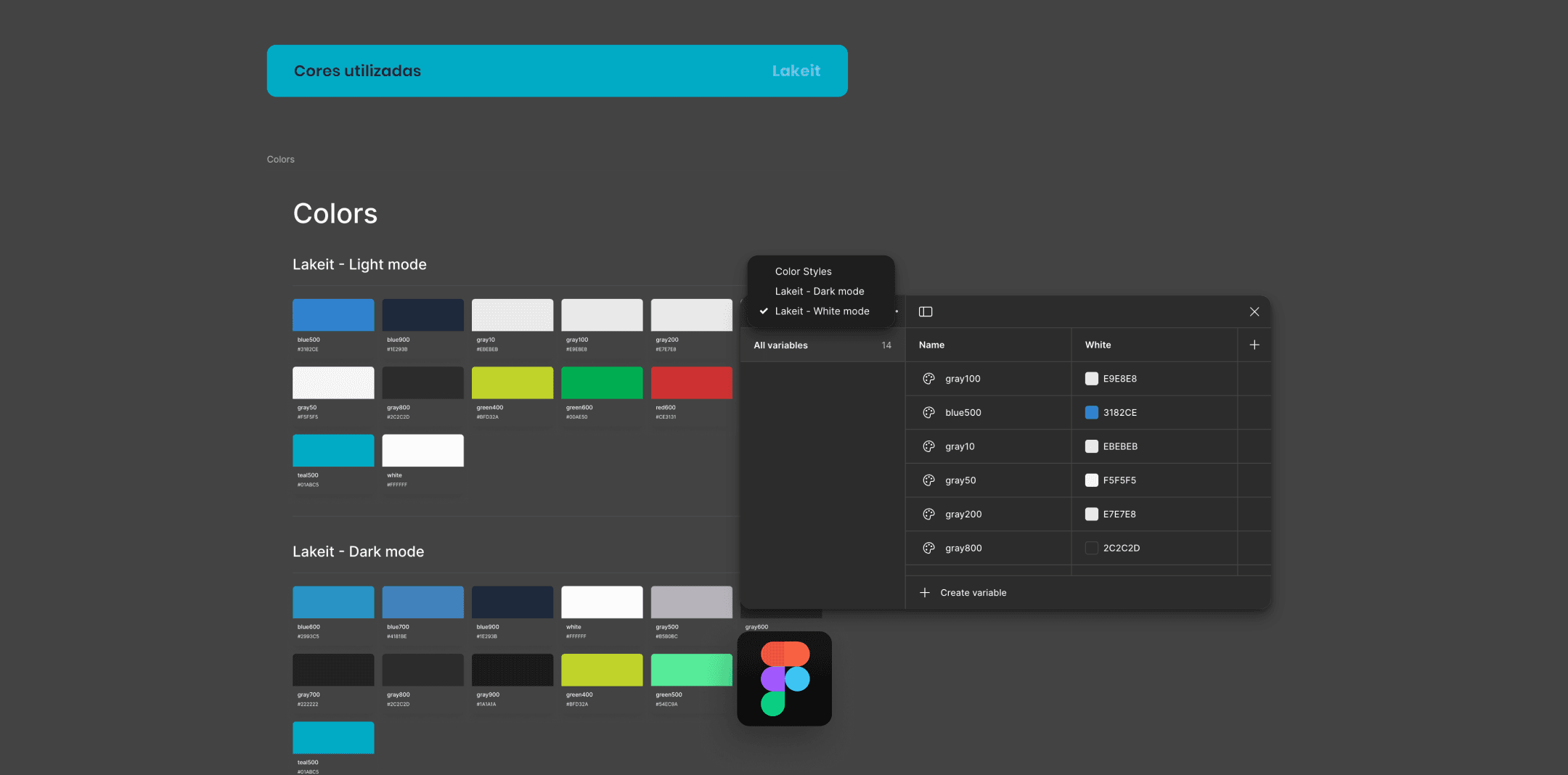Select the green400 color card in Dark mode

[x=602, y=682]
